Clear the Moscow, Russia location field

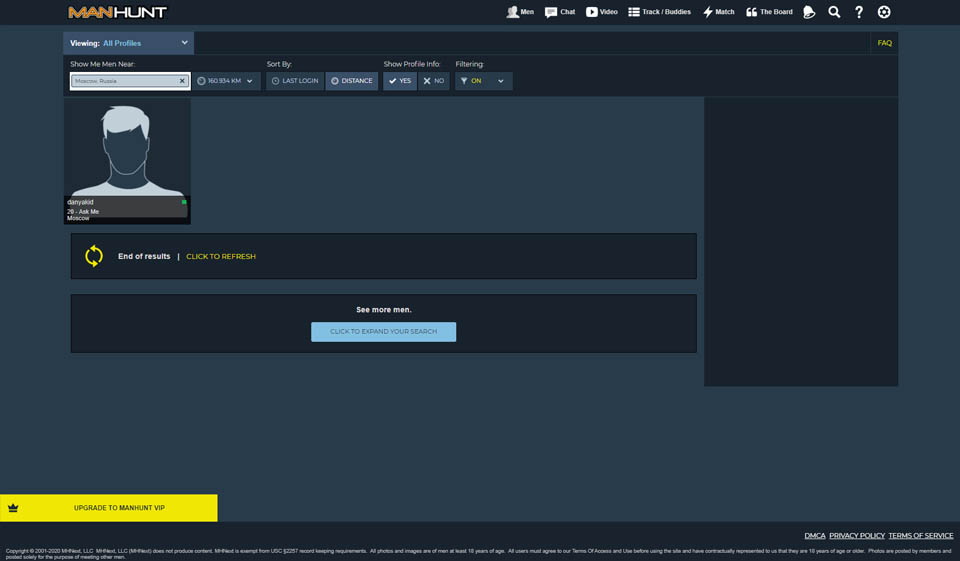(182, 81)
